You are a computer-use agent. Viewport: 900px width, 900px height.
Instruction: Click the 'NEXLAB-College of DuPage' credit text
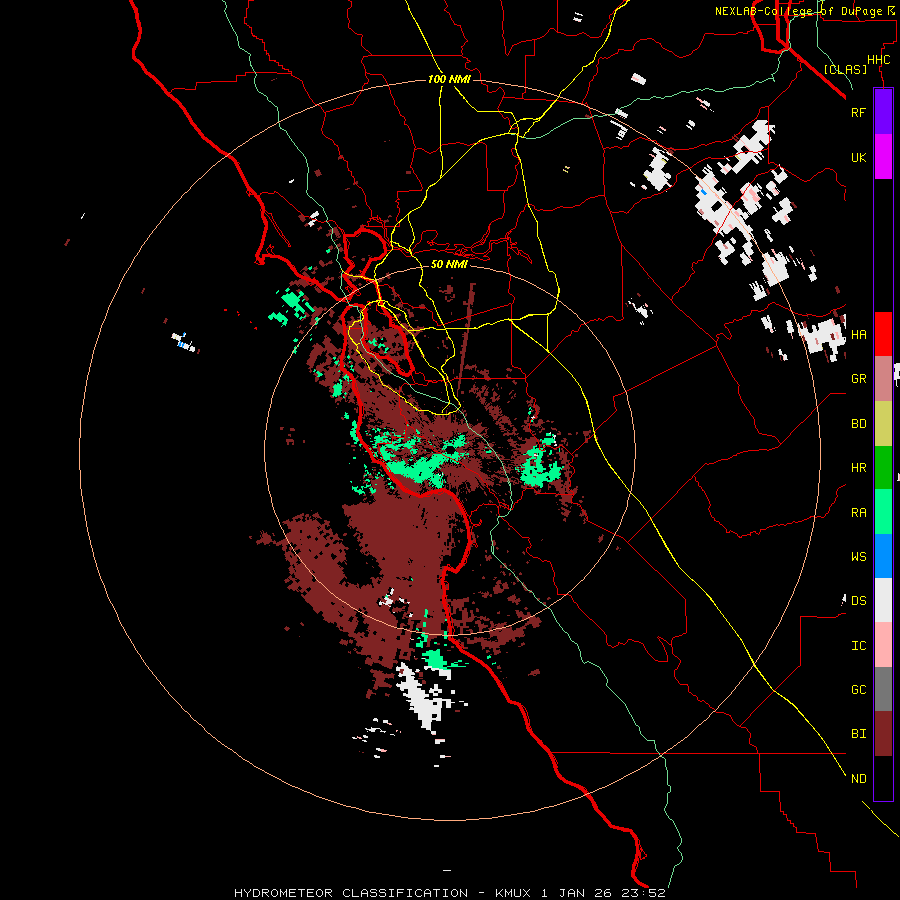pyautogui.click(x=798, y=11)
